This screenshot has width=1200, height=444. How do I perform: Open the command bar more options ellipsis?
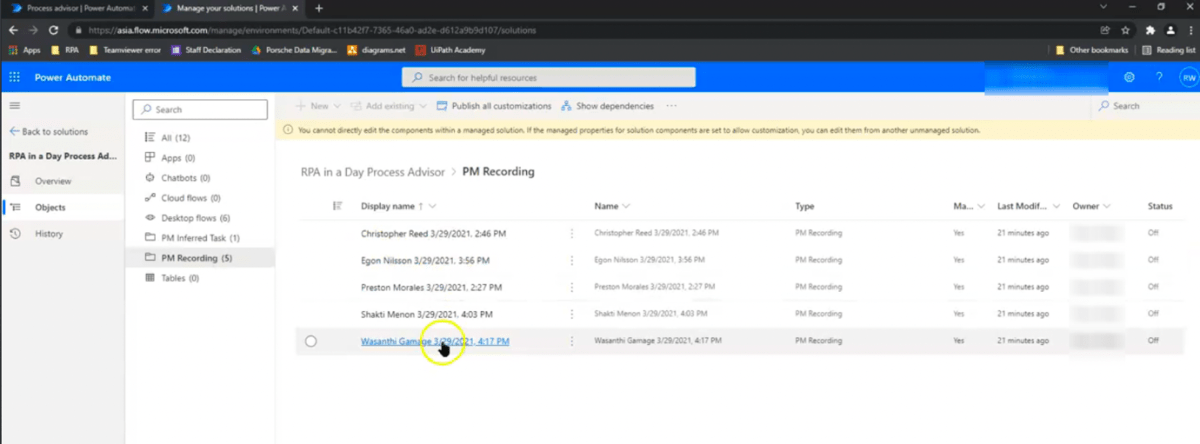[x=671, y=105]
